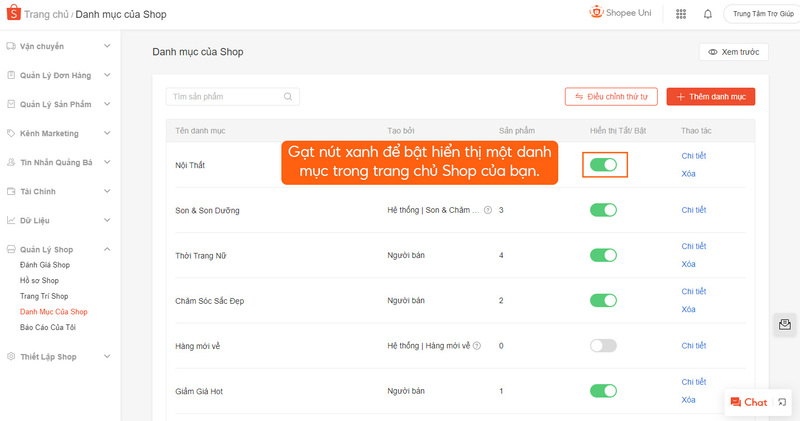Click the search magnifier icon
This screenshot has height=421, width=800.
288,97
